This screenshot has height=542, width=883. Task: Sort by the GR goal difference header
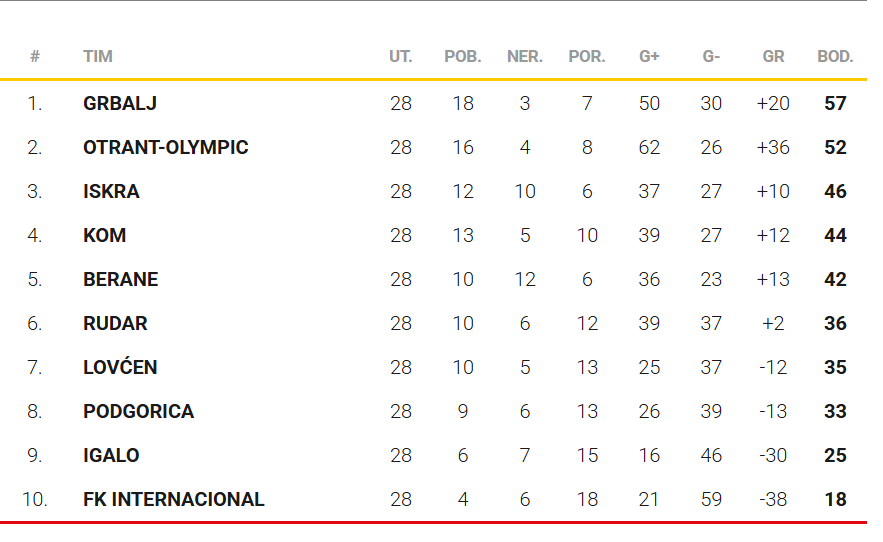pyautogui.click(x=773, y=57)
